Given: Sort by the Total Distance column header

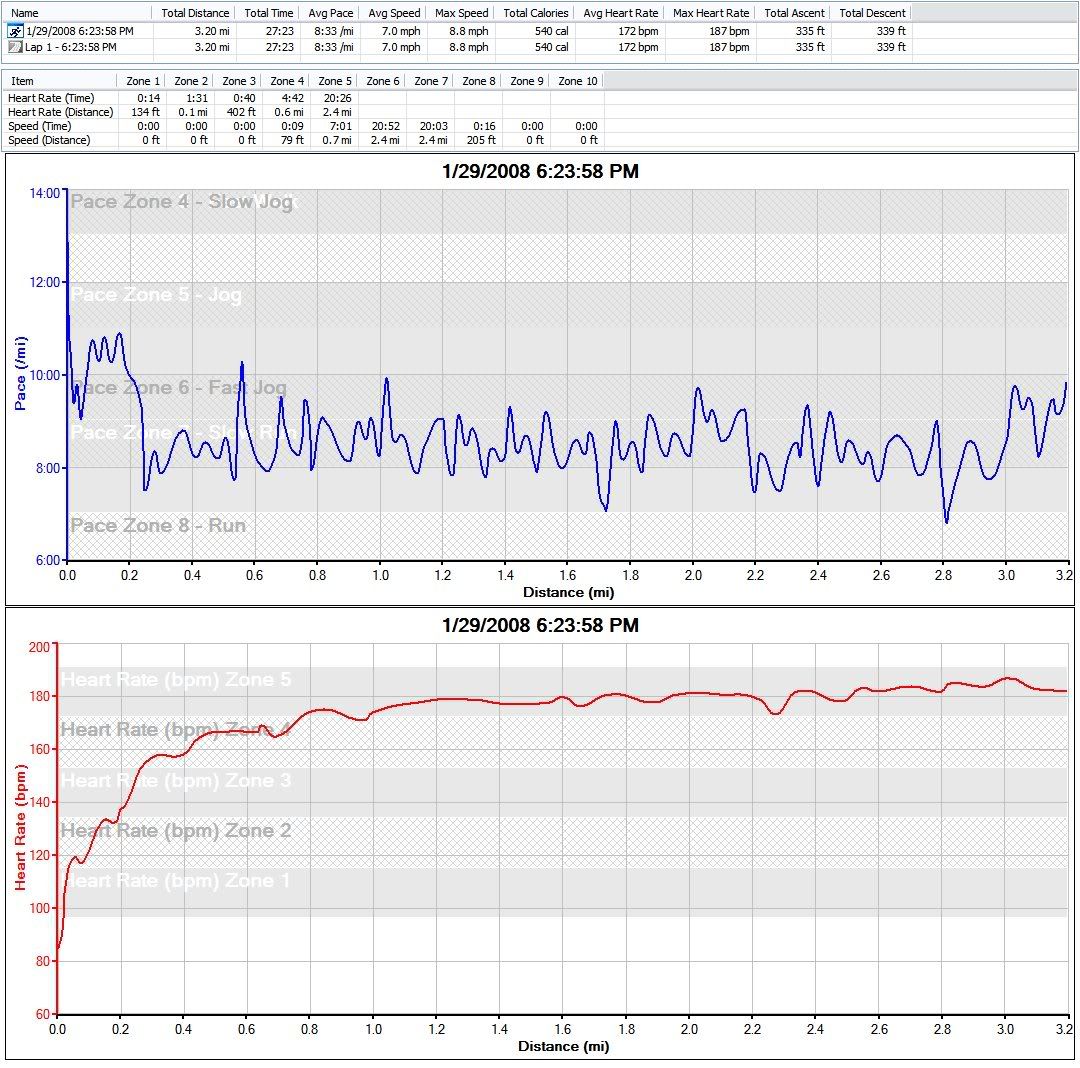Looking at the screenshot, I should [195, 13].
